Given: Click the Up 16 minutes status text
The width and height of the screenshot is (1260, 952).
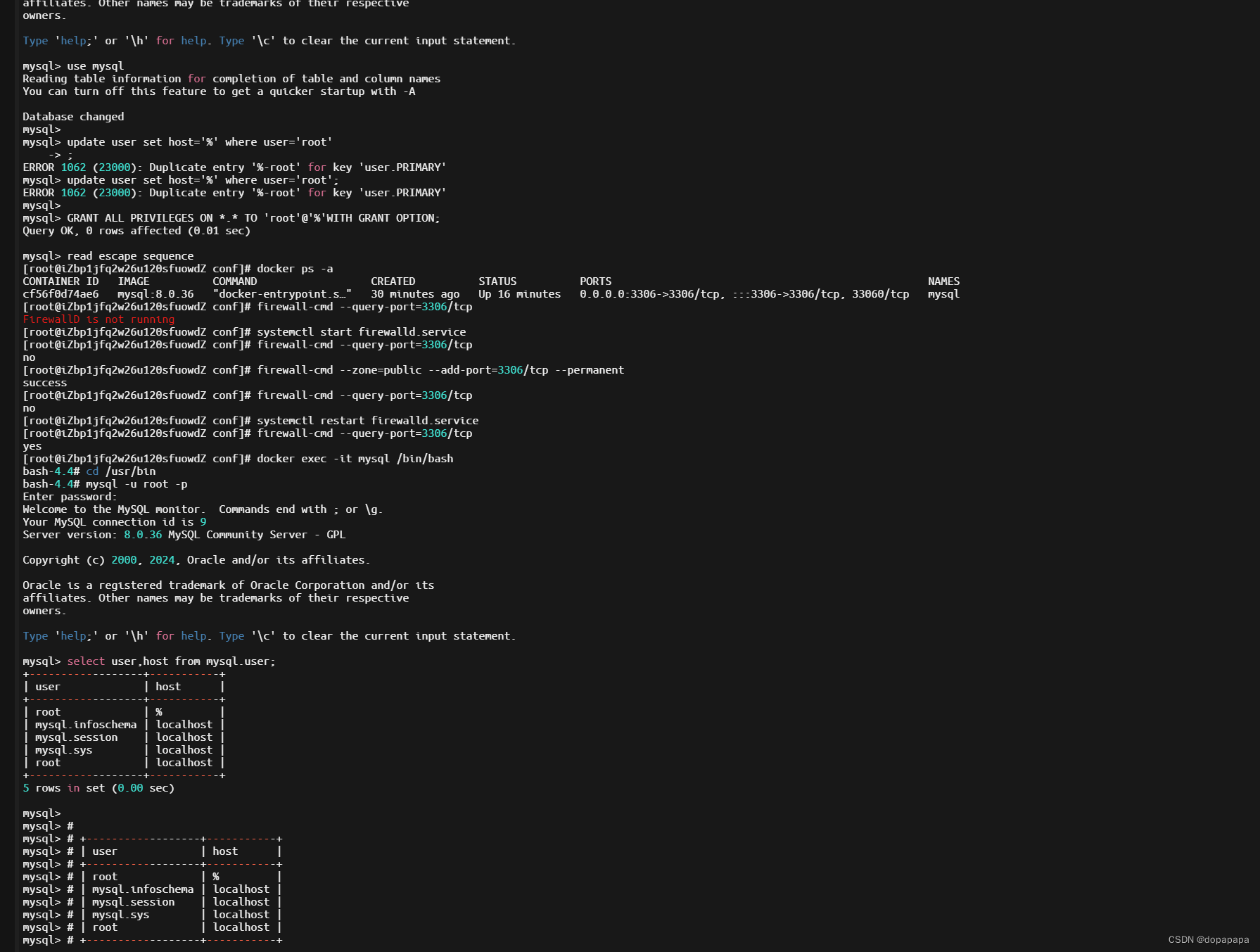Looking at the screenshot, I should tap(519, 293).
